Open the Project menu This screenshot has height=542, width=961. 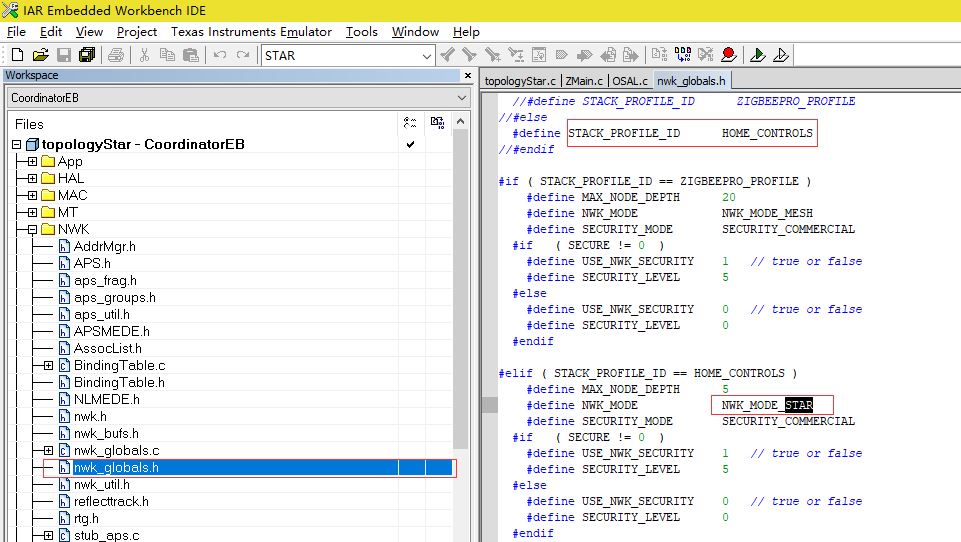(137, 32)
